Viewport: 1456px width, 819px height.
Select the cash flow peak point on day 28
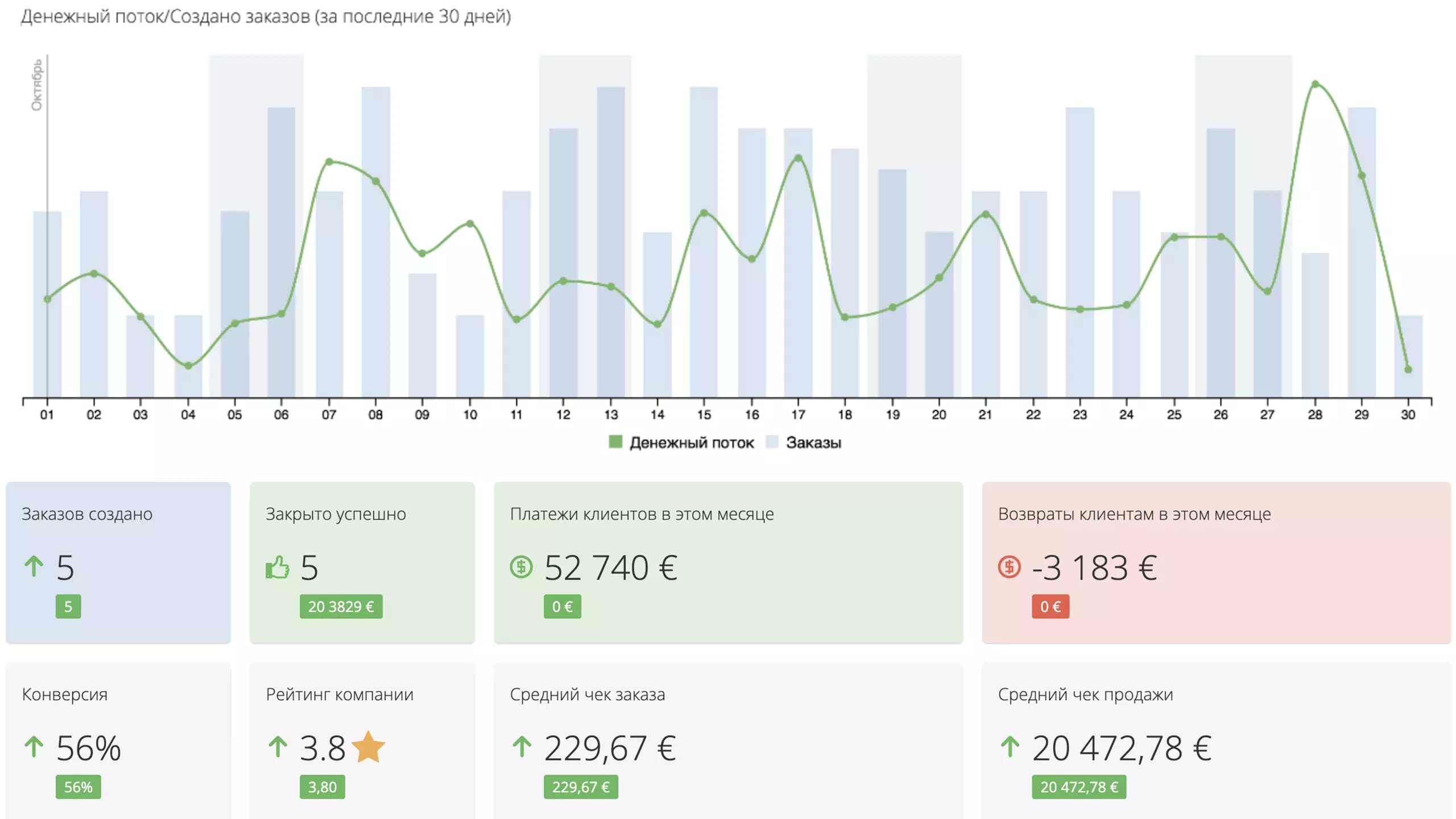[x=1314, y=84]
